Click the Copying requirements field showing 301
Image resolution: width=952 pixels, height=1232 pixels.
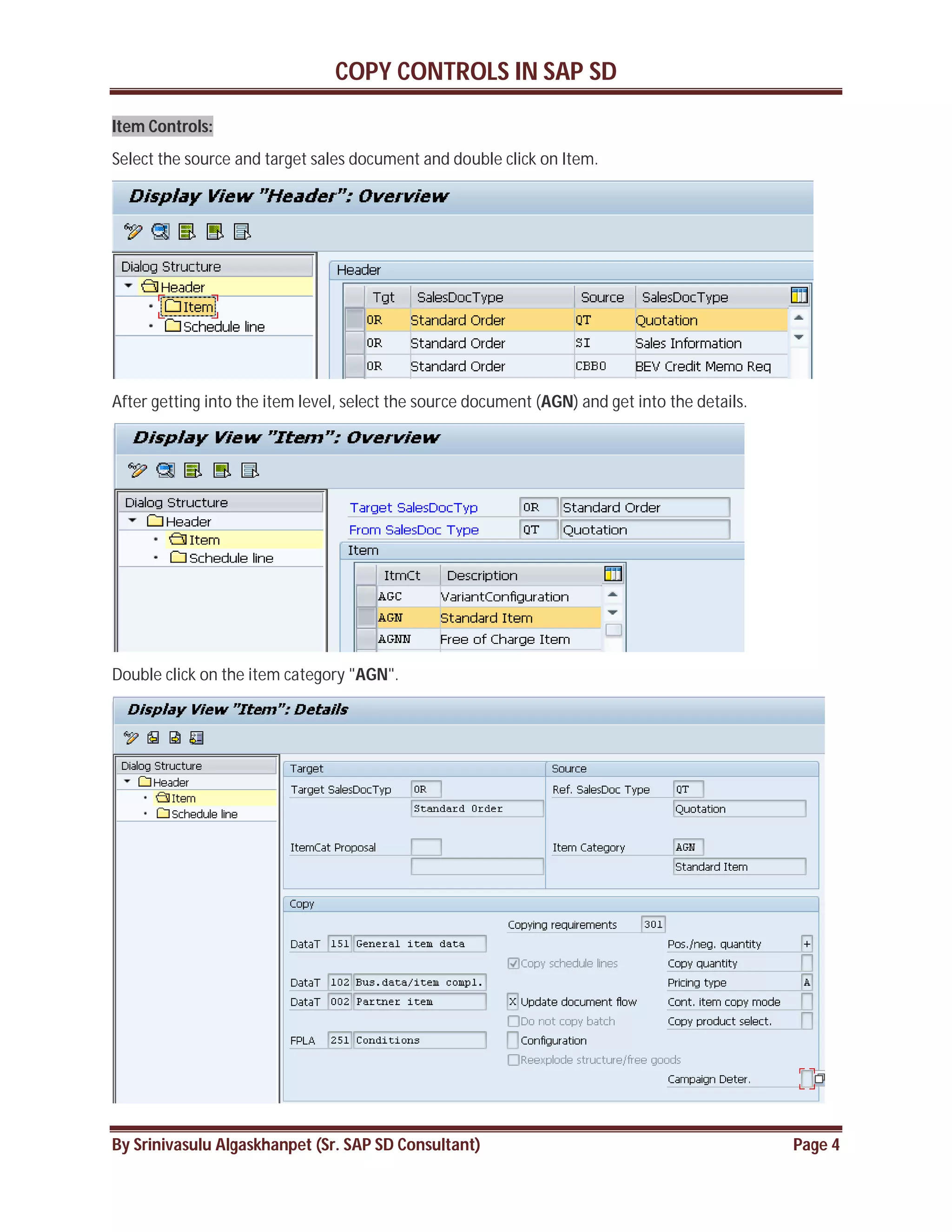pyautogui.click(x=653, y=924)
